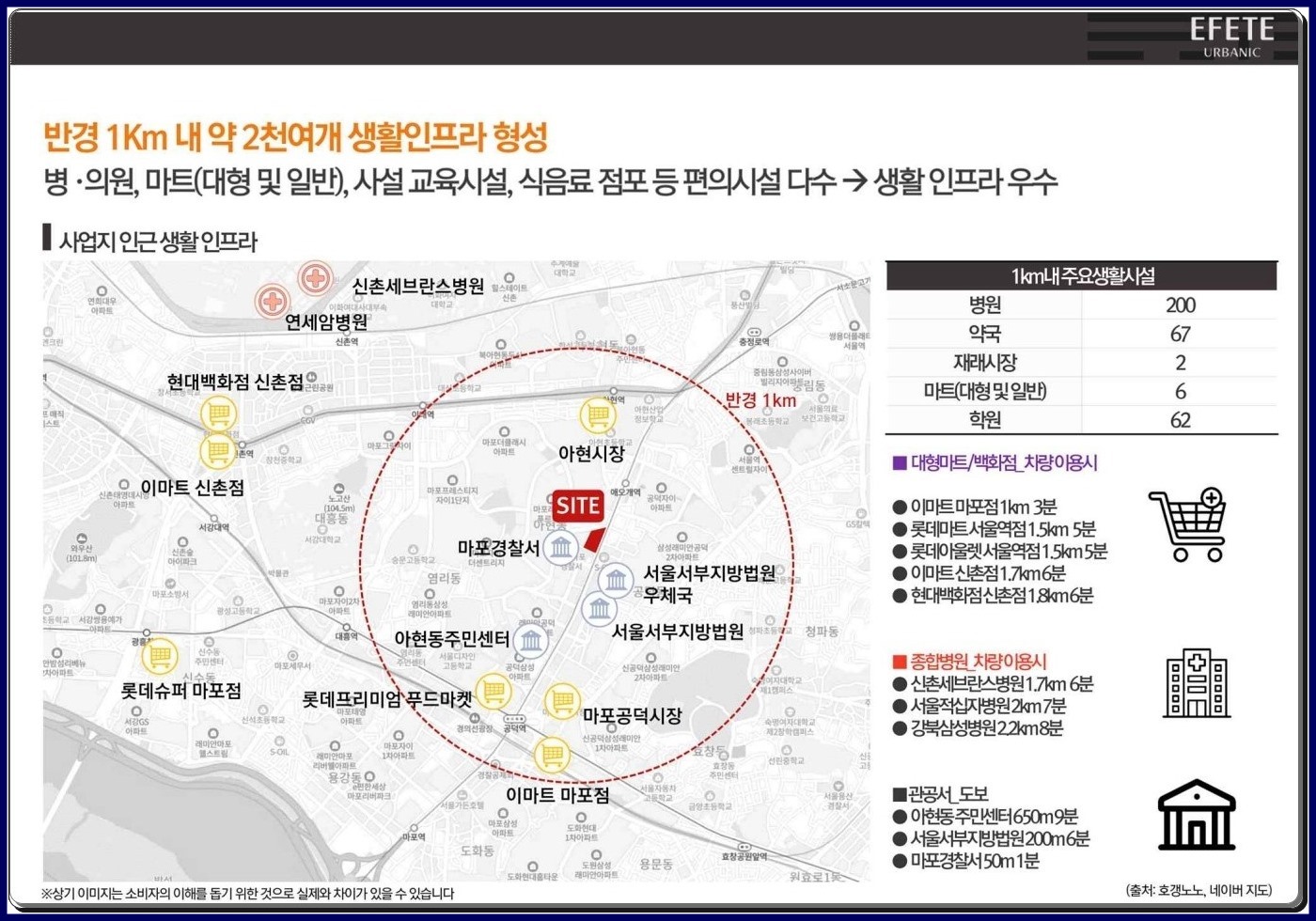This screenshot has height=921, width=1316.
Task: Click the cart icon above 아현시장
Action: coord(597,416)
